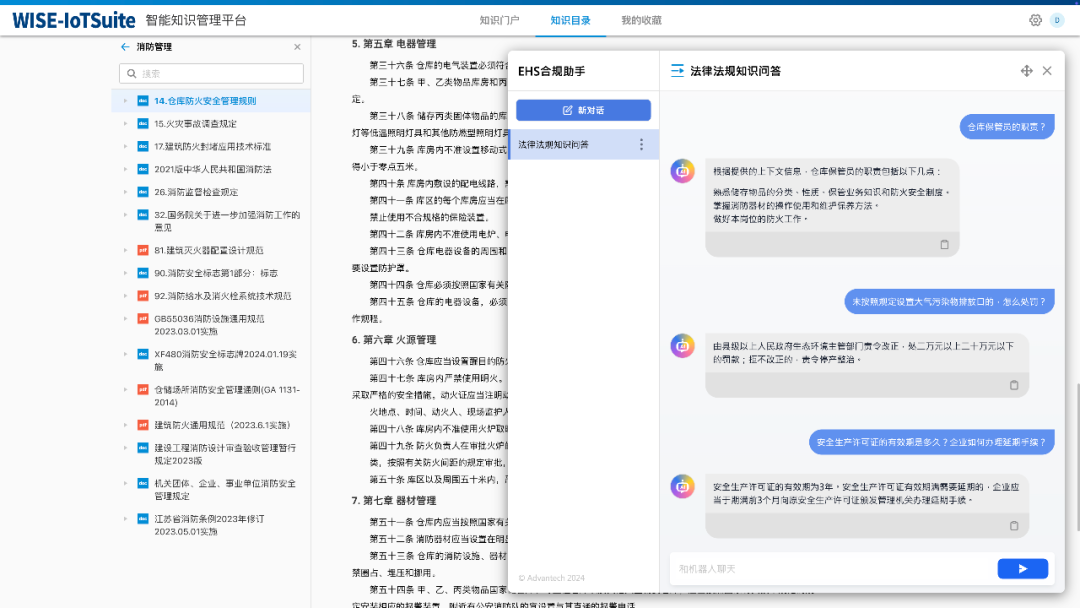Screen dimensions: 1080x608
Task: Expand 15.火灾事故调查规定 tree node
Action: click(x=125, y=123)
